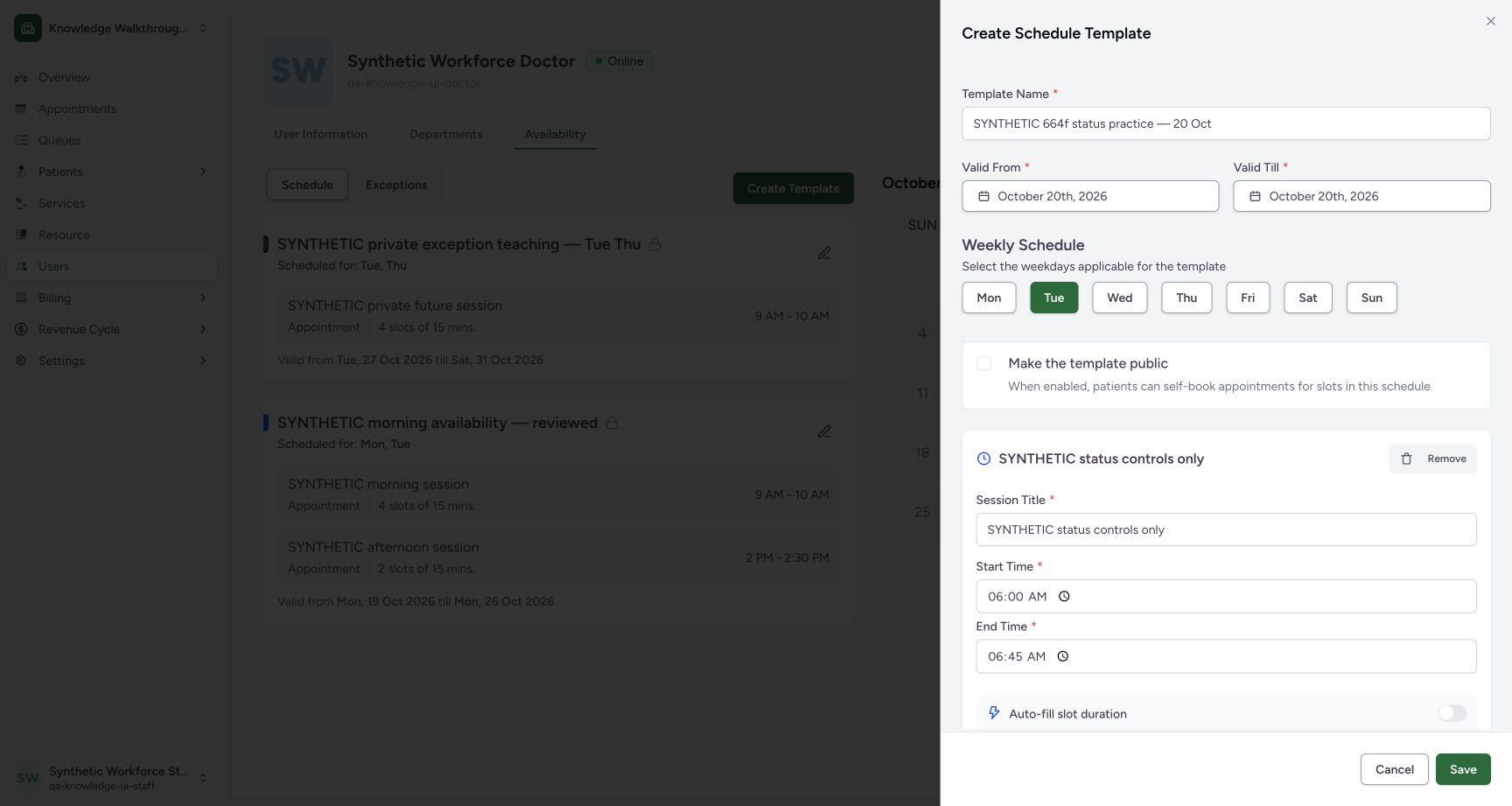The height and width of the screenshot is (806, 1512).
Task: Click the Save button
Action: (1463, 769)
